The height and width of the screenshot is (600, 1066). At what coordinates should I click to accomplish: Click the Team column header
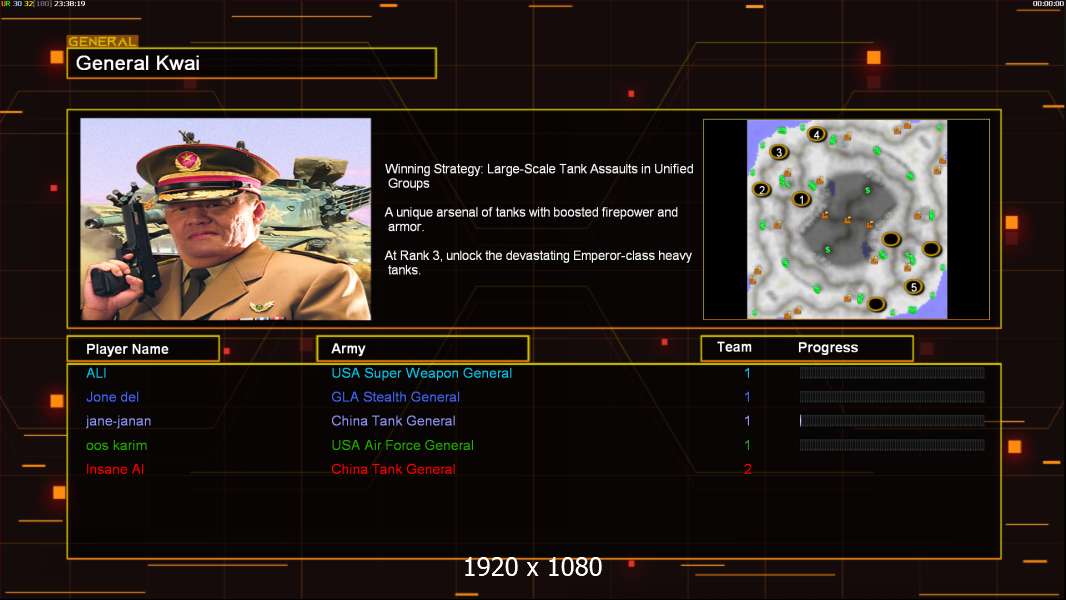734,347
